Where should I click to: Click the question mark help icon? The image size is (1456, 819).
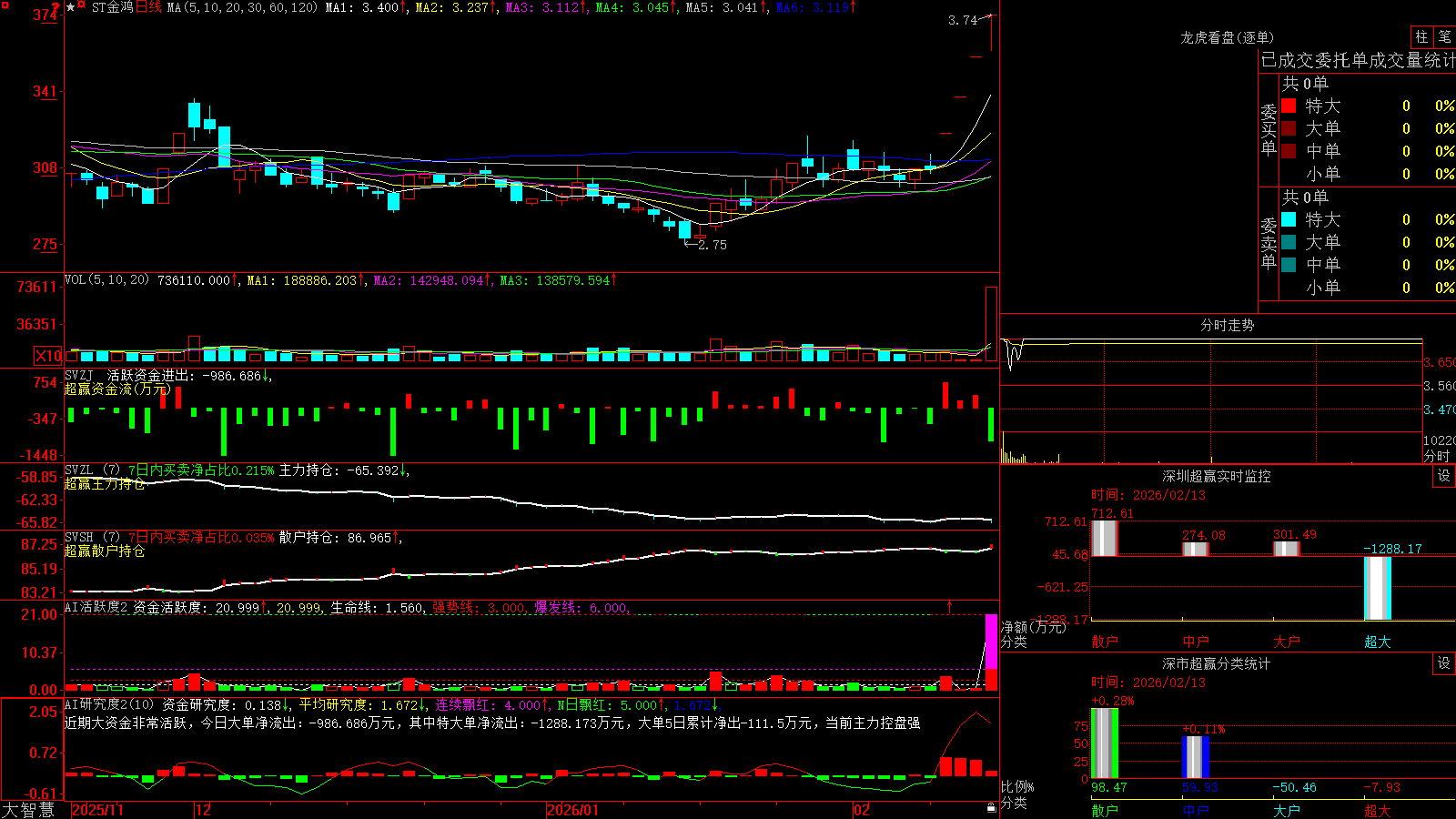(56, 7)
